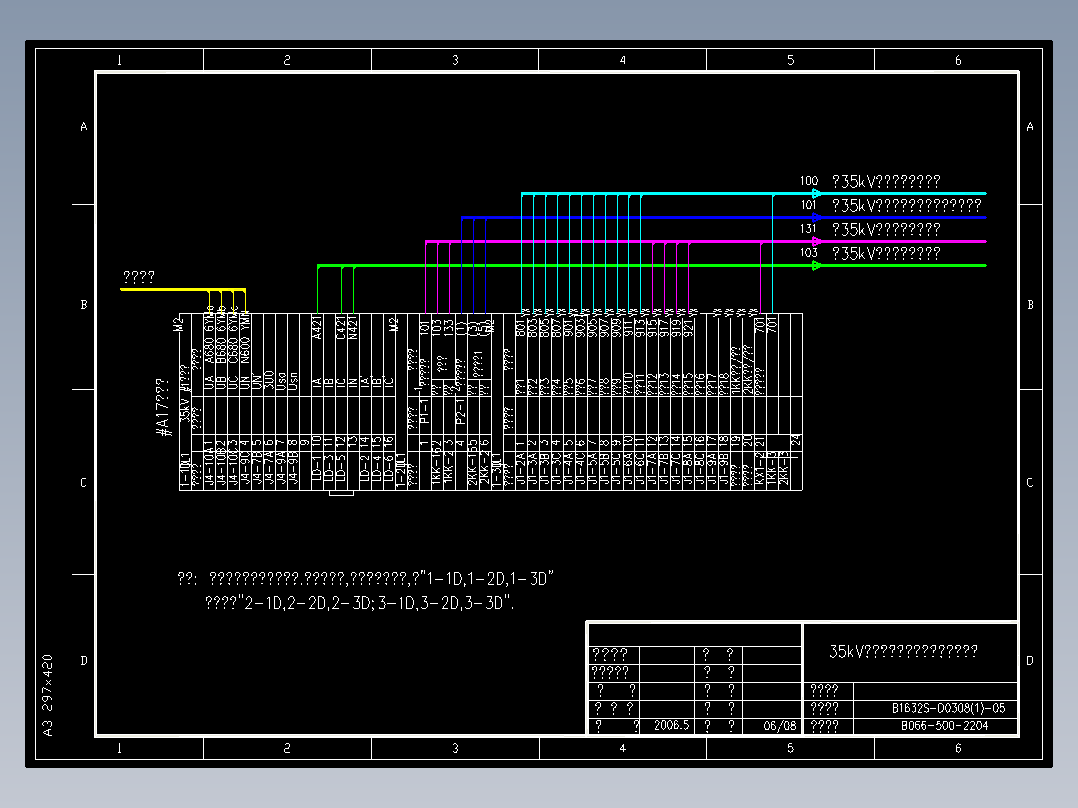Screen dimensions: 1078x808
Task: Select the #A17 cabinet label
Action: click(x=163, y=407)
